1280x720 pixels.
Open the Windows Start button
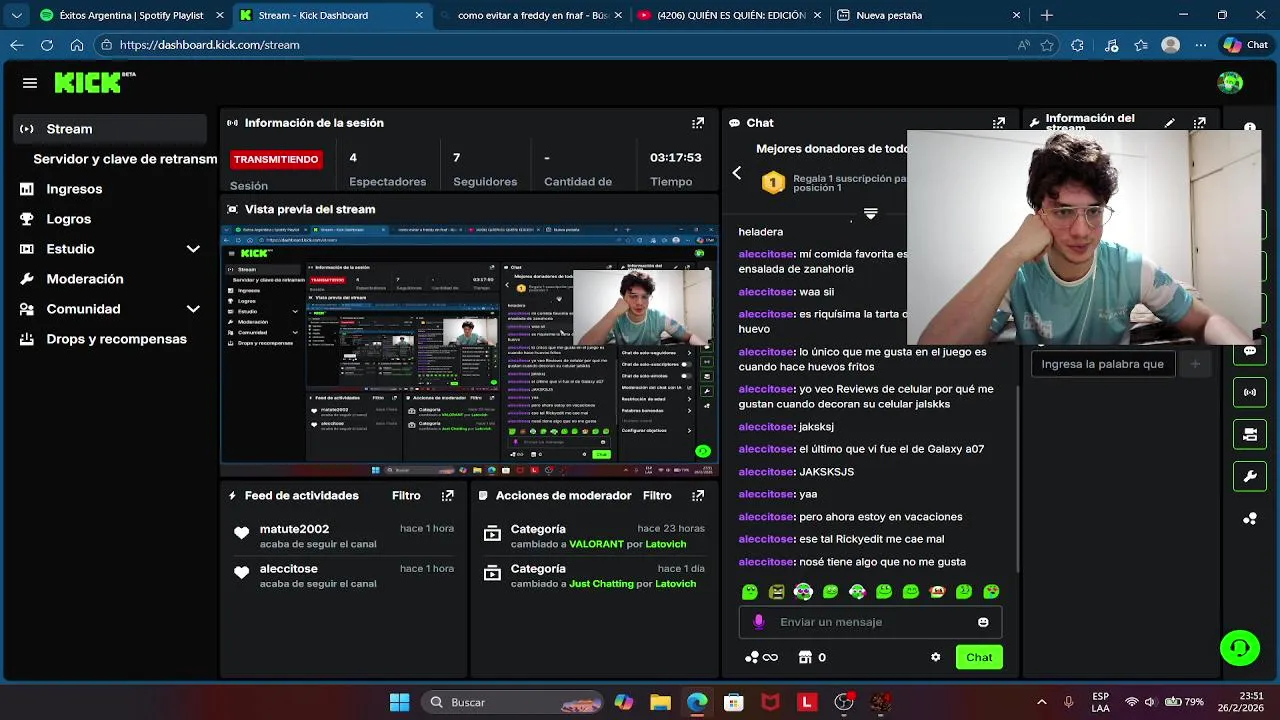point(399,702)
